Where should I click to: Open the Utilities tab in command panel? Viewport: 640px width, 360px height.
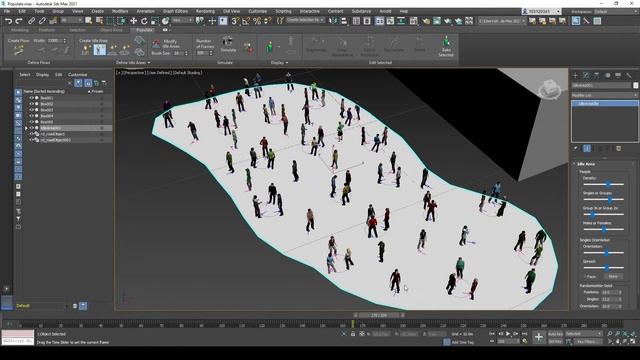629,76
